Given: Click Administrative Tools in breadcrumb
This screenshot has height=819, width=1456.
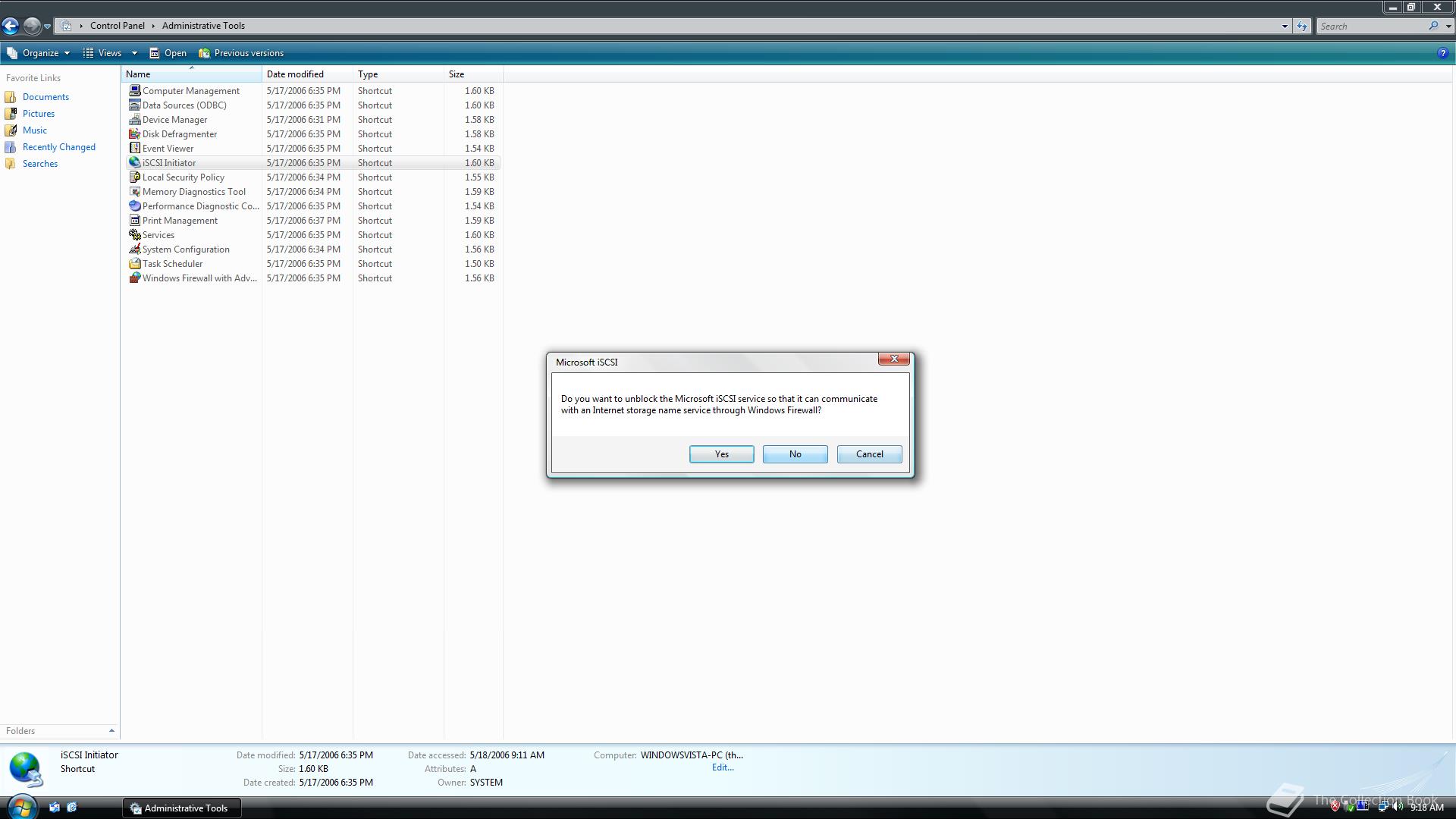Looking at the screenshot, I should click(x=203, y=26).
